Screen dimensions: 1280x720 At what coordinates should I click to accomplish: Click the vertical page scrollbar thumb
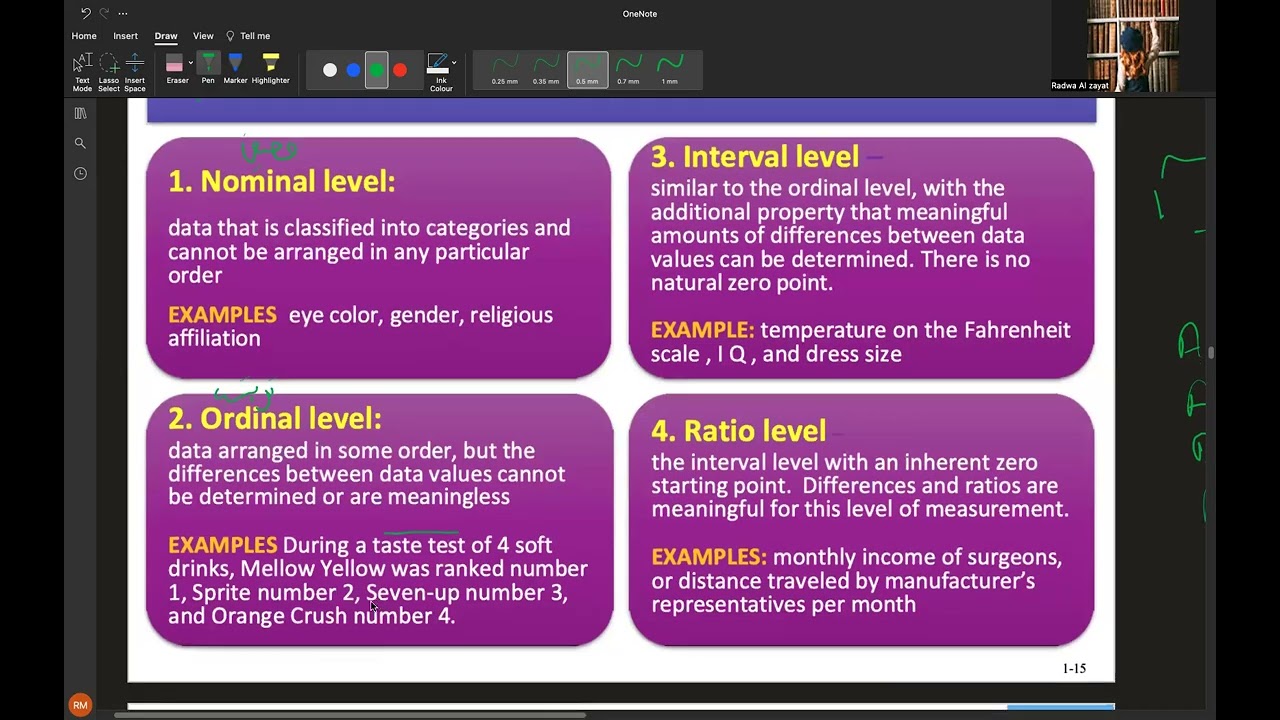point(1211,353)
